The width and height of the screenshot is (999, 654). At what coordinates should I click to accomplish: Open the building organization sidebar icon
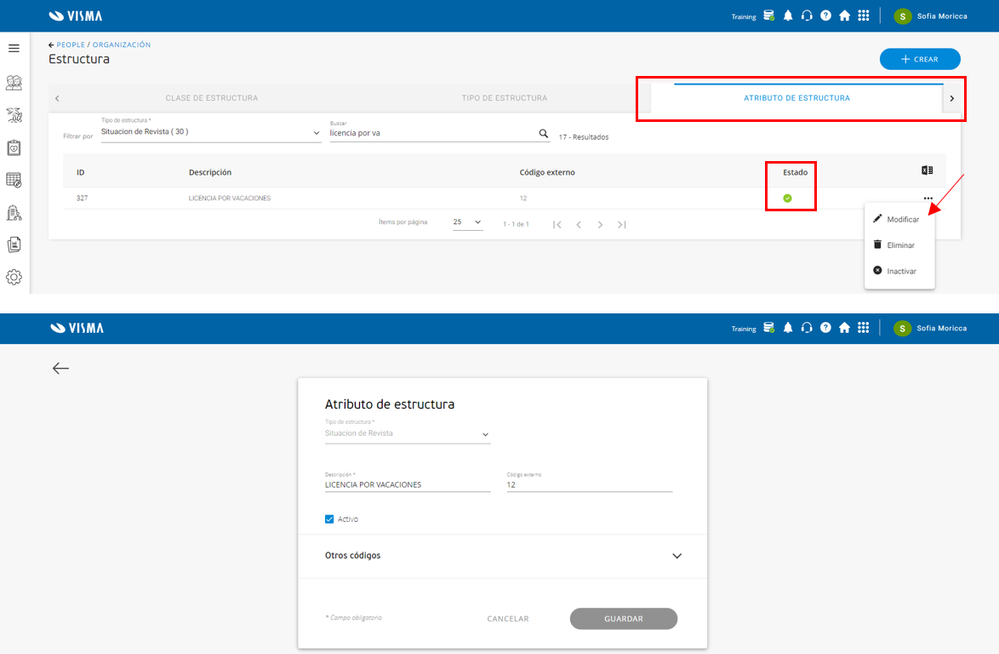coord(14,213)
